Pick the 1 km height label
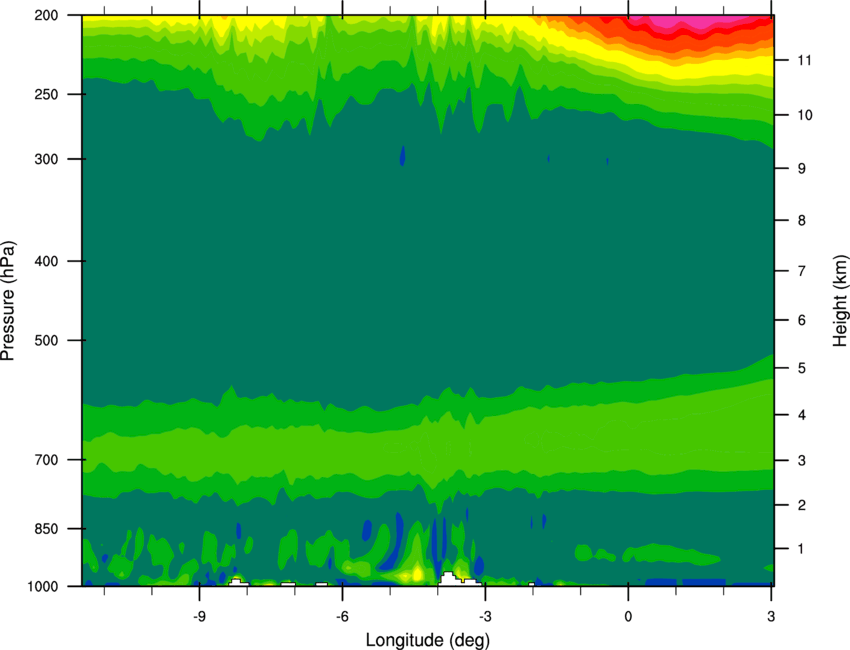The height and width of the screenshot is (650, 850). tap(801, 549)
